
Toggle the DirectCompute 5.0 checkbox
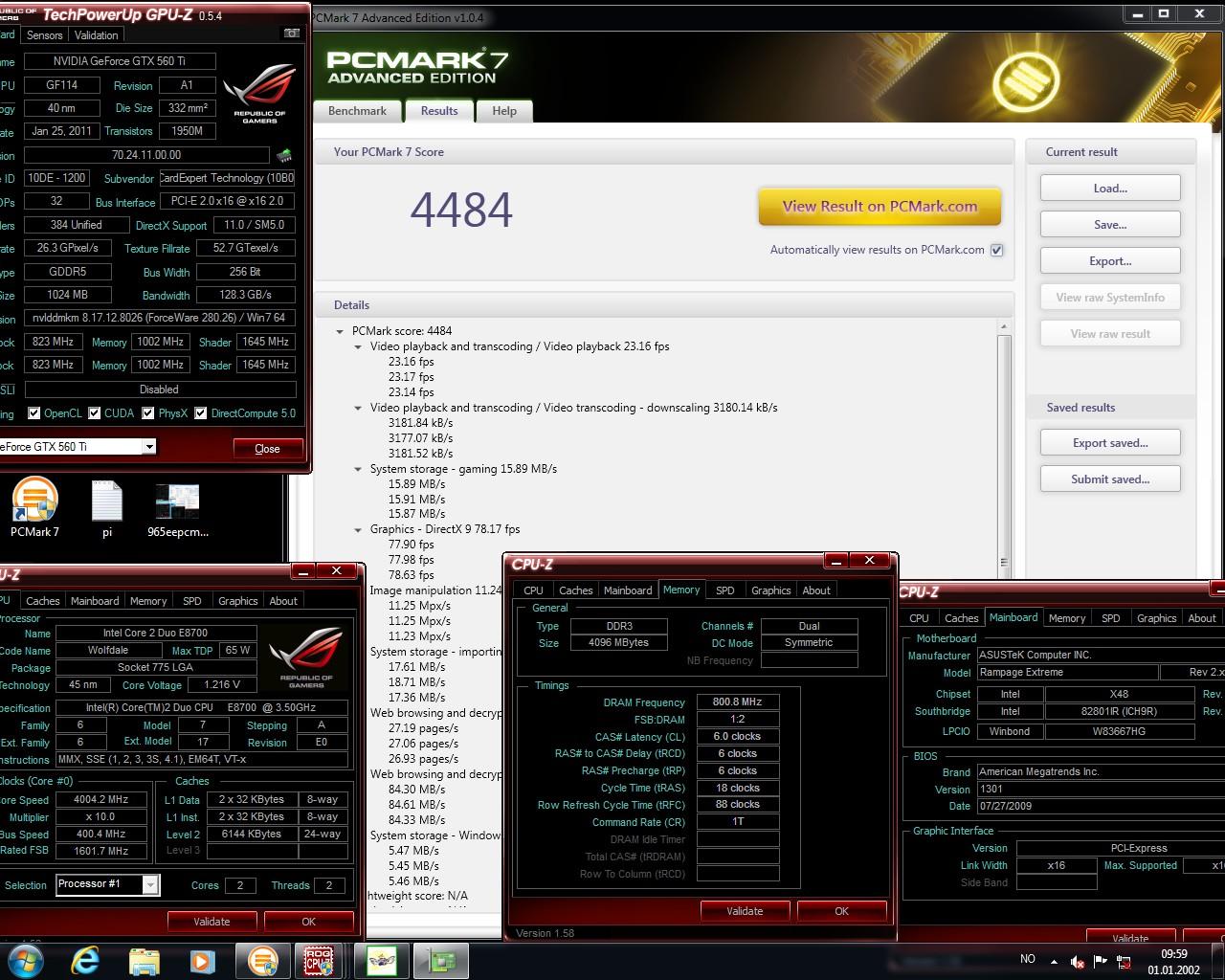[x=201, y=413]
